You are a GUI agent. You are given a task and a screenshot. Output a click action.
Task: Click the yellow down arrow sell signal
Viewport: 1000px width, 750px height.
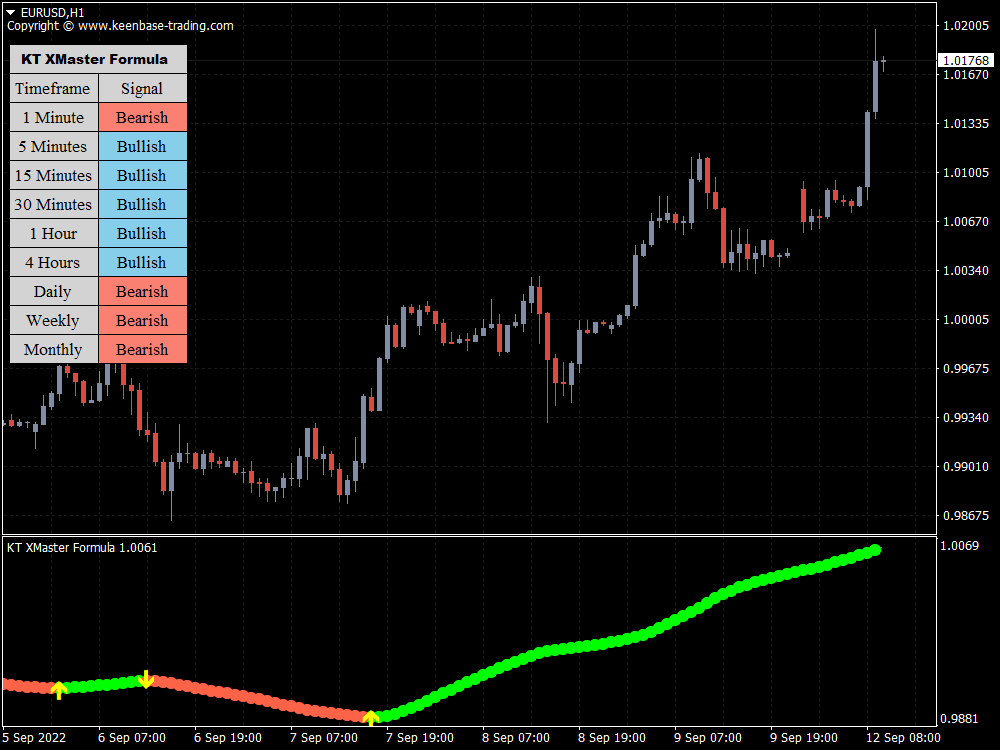[146, 679]
